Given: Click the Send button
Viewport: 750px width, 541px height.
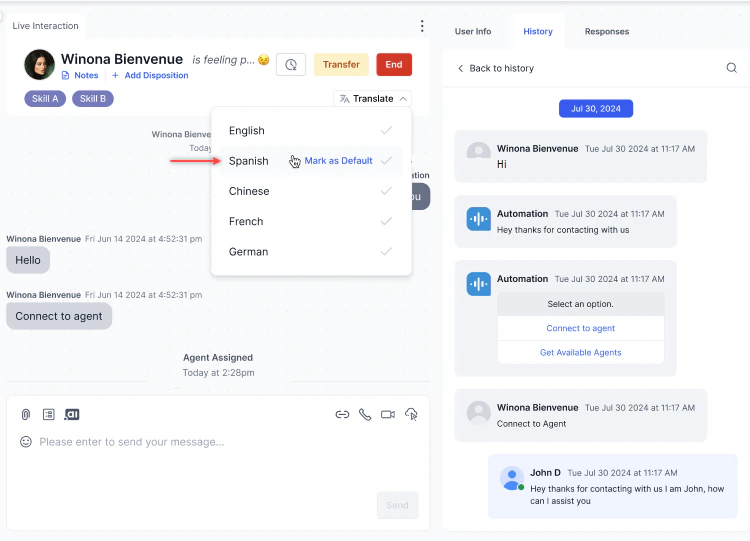Looking at the screenshot, I should pos(397,505).
